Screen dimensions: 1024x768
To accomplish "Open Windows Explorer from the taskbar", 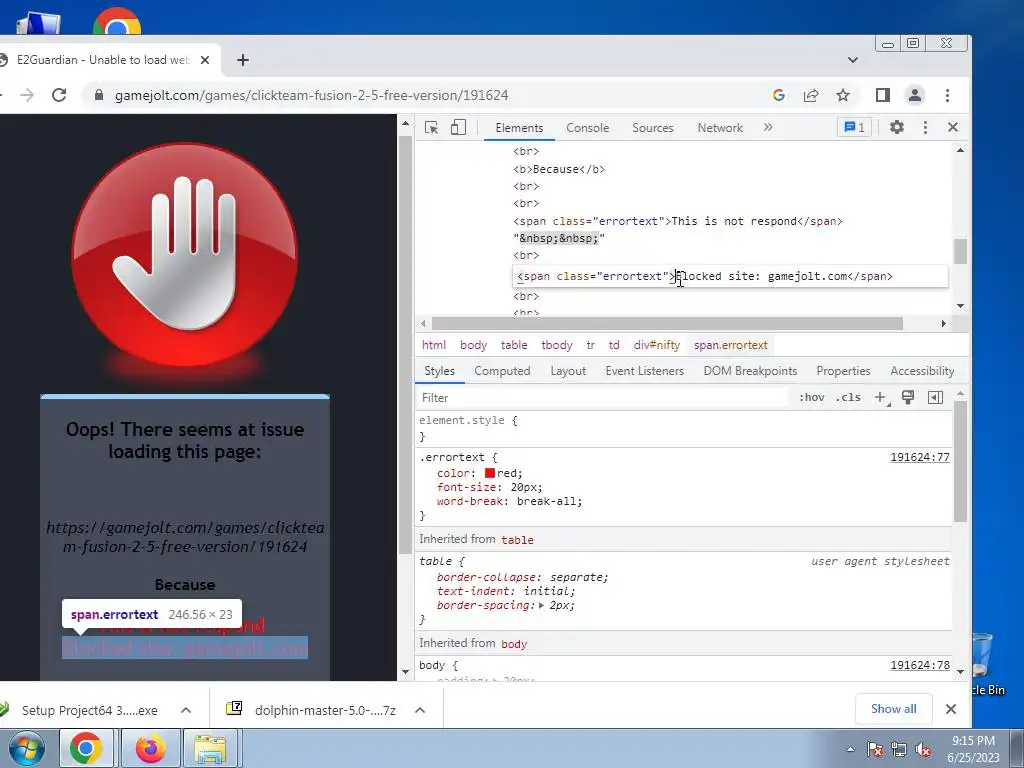I will tap(210, 748).
